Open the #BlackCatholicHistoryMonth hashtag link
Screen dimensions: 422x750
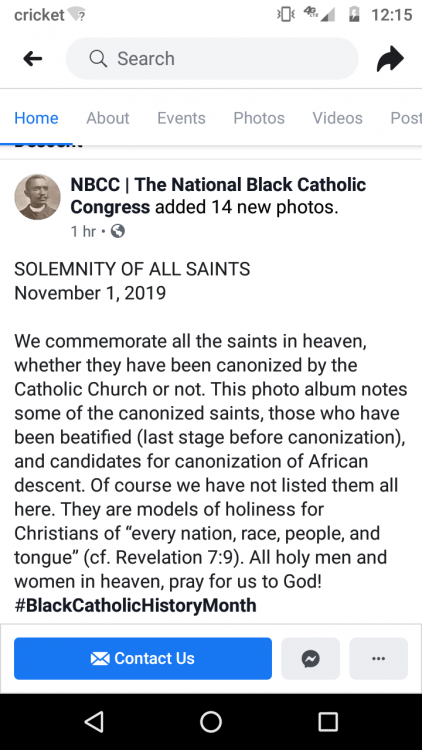[135, 606]
